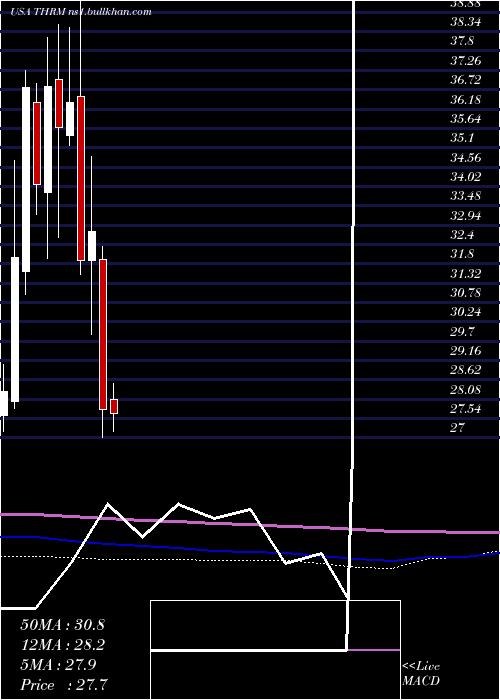The height and width of the screenshot is (700, 500).
Task: Select the 32.4 price axis label
Action: click(x=462, y=235)
